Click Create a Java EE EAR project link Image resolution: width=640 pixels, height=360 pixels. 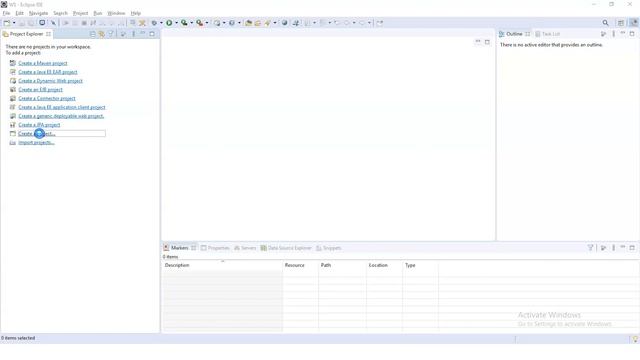[48, 72]
